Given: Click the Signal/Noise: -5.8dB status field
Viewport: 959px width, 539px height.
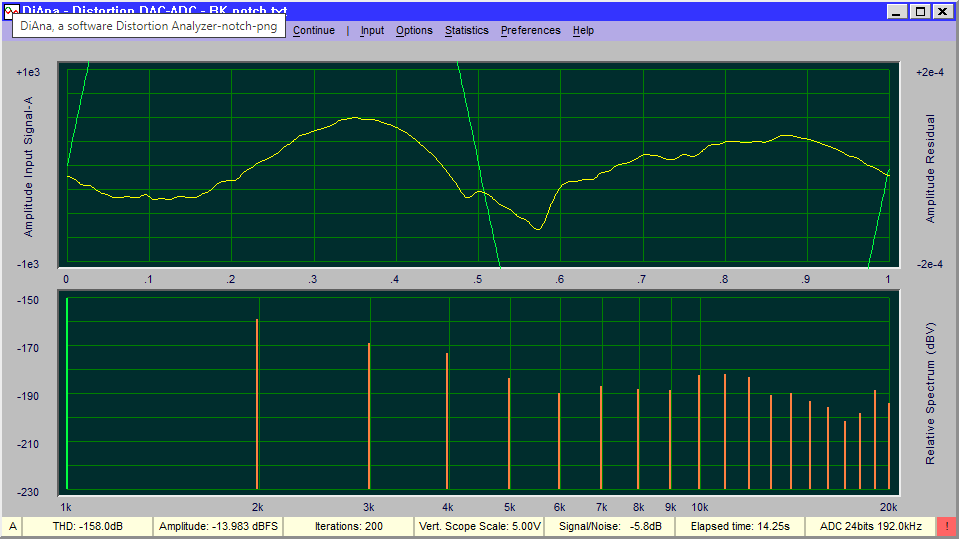Looking at the screenshot, I should (x=610, y=526).
